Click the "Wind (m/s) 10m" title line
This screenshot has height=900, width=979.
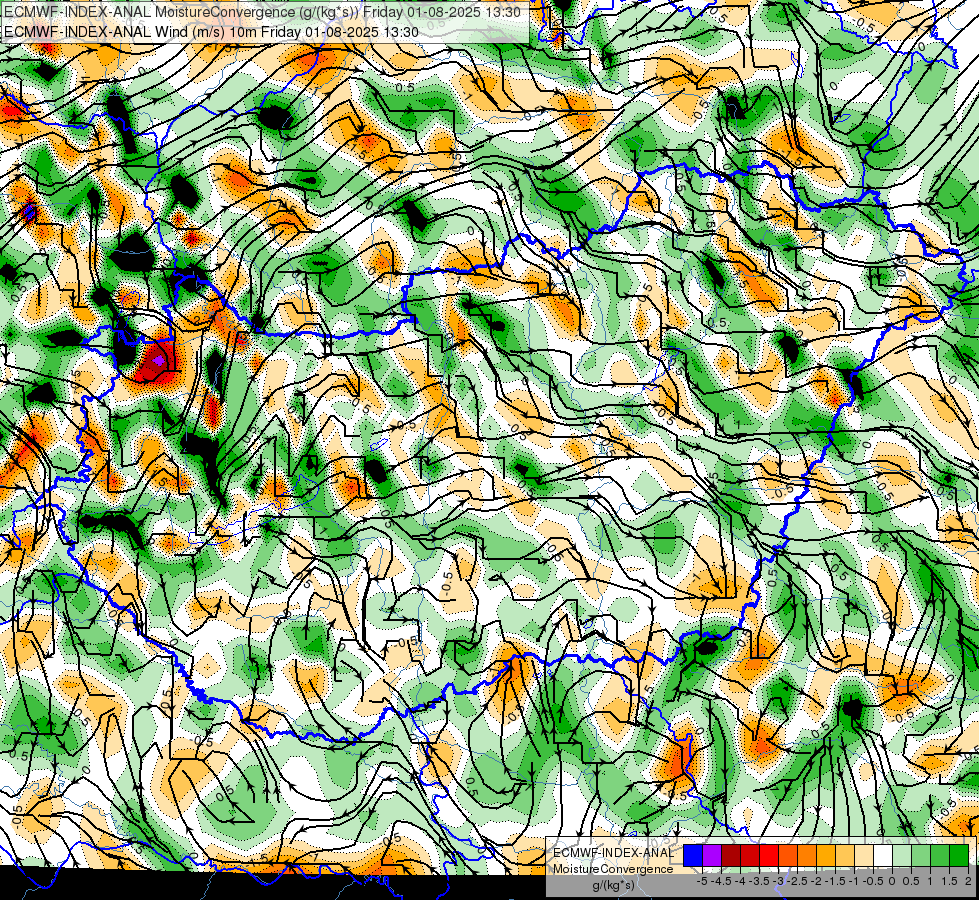click(211, 32)
